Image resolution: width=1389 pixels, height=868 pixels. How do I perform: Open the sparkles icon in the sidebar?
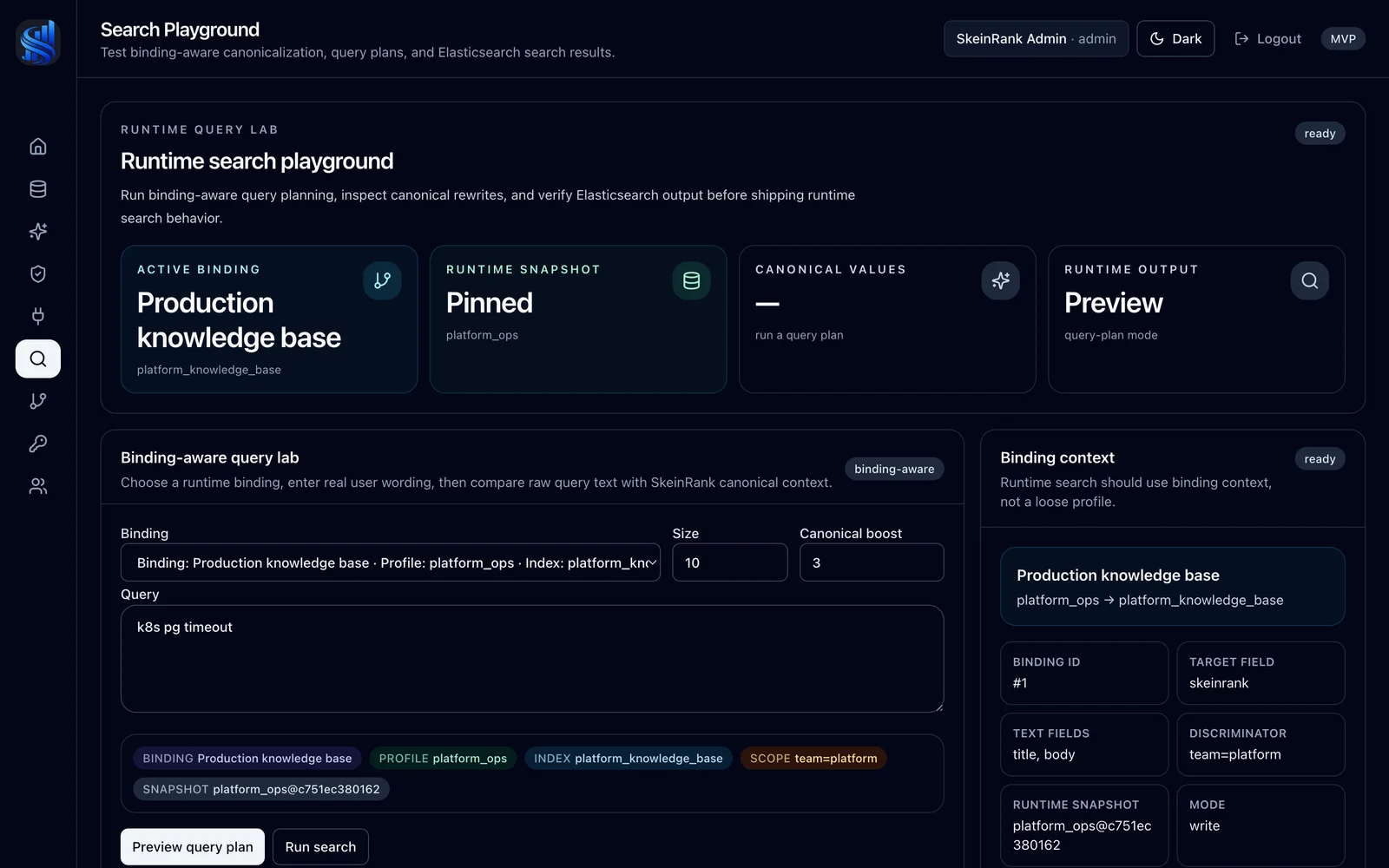coord(38,231)
